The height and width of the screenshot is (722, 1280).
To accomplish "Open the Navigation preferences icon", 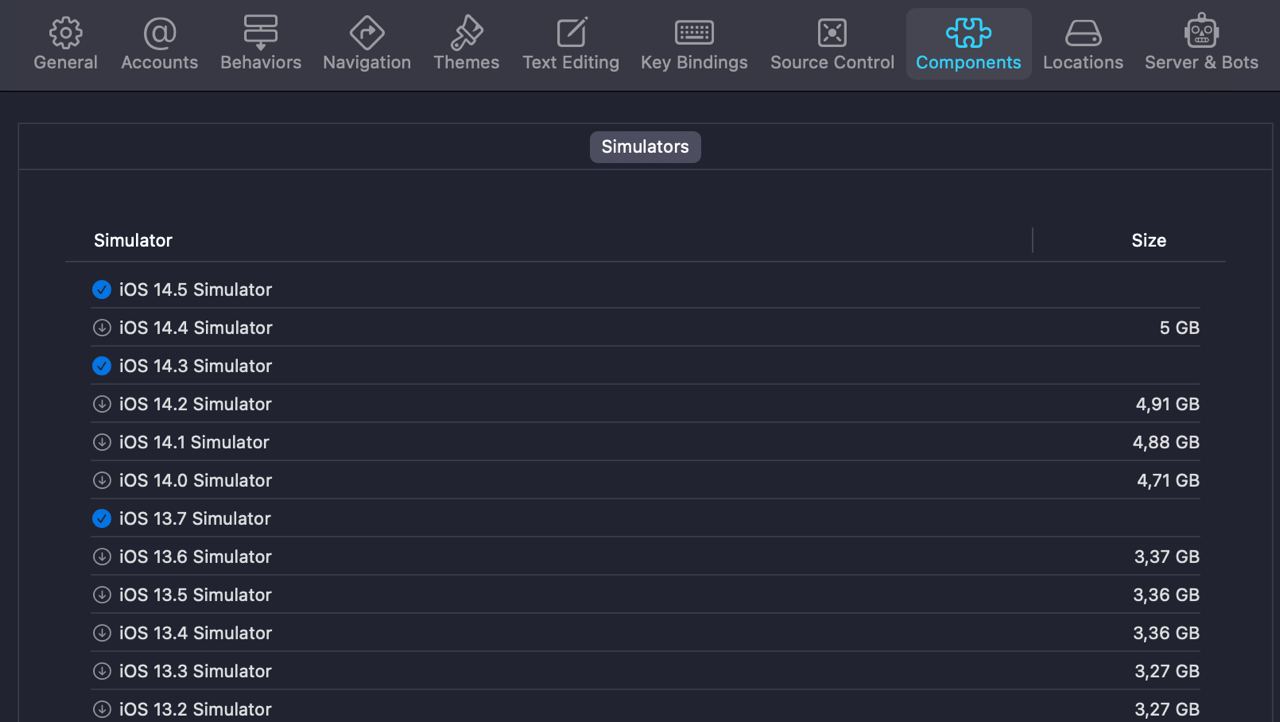I will click(x=366, y=33).
